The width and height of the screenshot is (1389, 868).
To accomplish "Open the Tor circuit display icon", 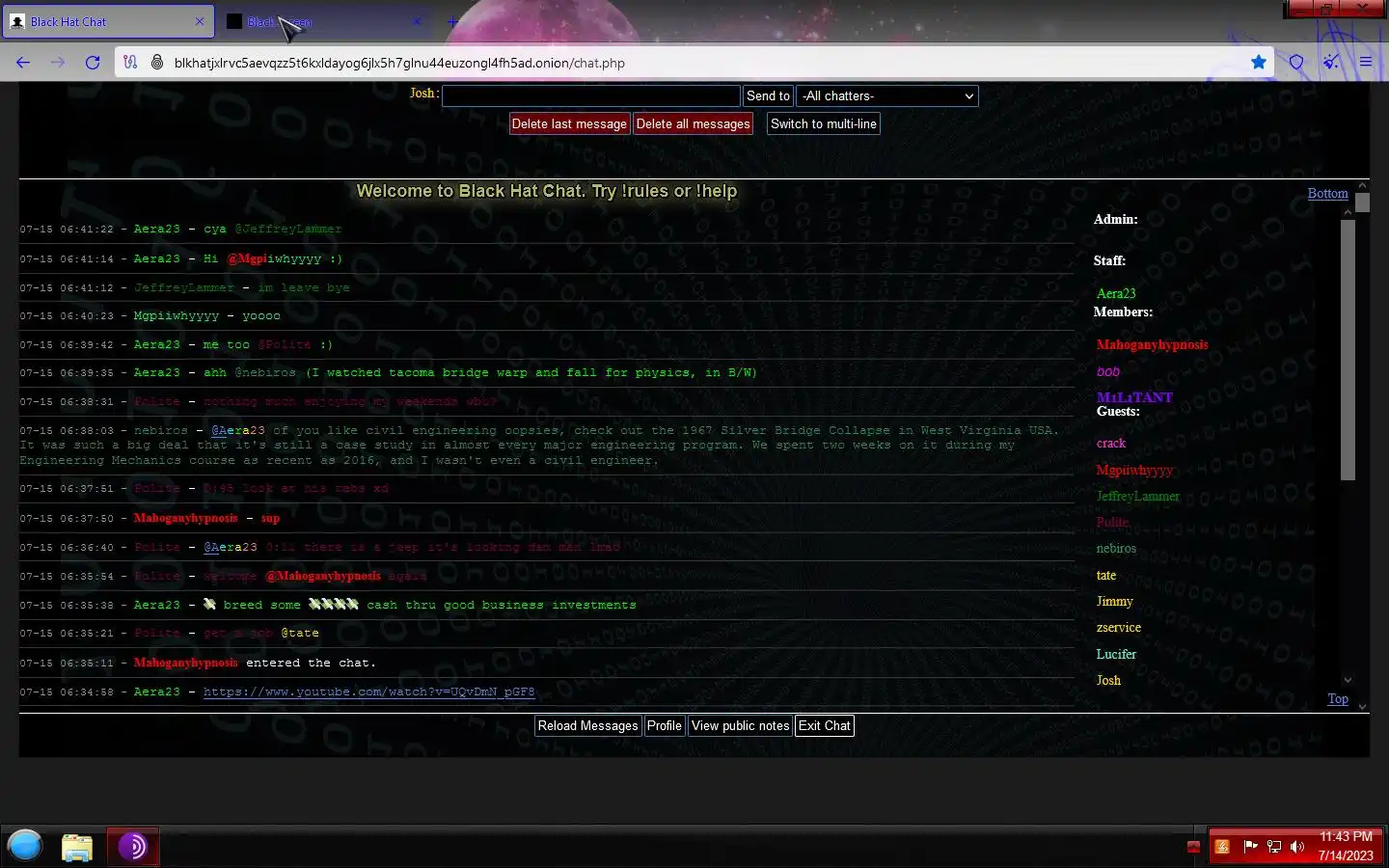I will [x=130, y=63].
